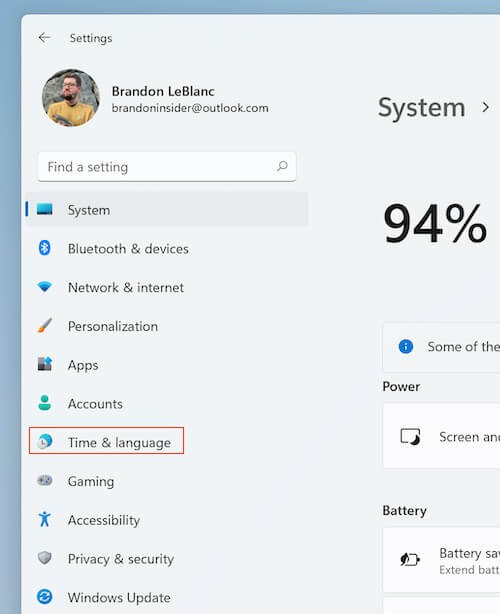
Task: Click the Privacy & security shield icon
Action: (x=45, y=558)
